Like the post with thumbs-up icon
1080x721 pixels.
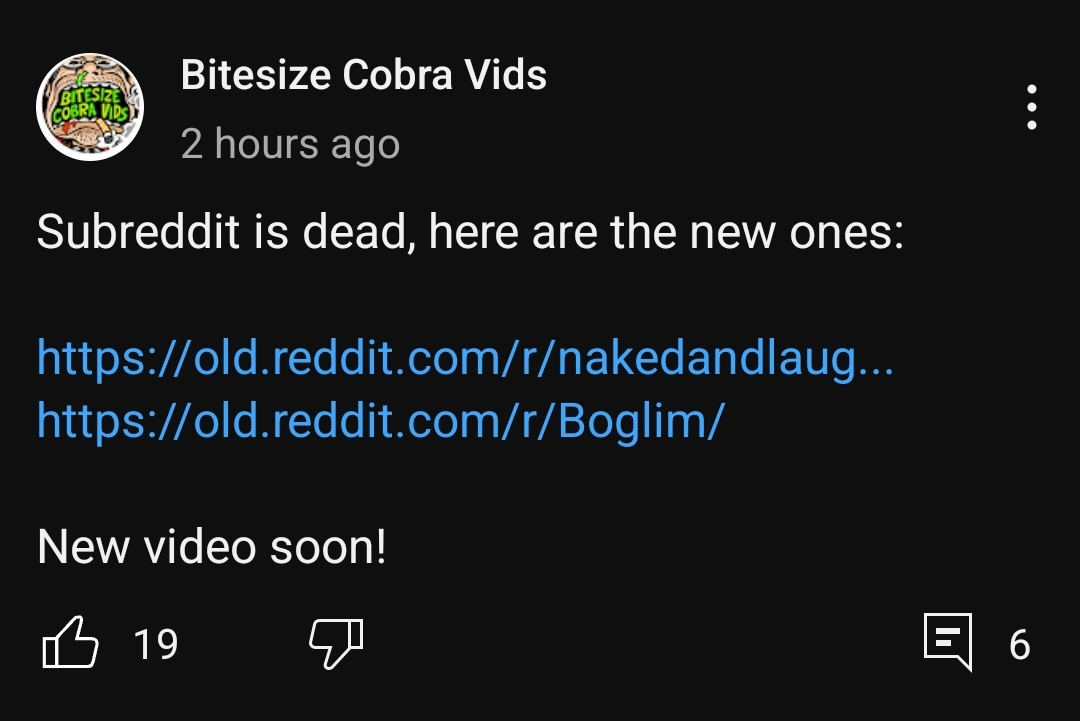70,642
